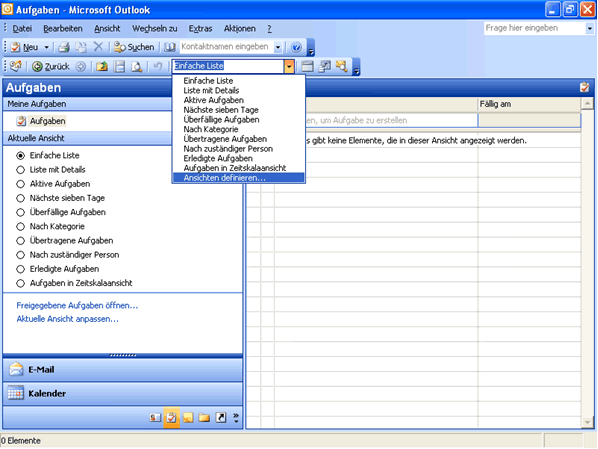The image size is (598, 449).
Task: Click the Undo arrow icon
Action: [158, 67]
